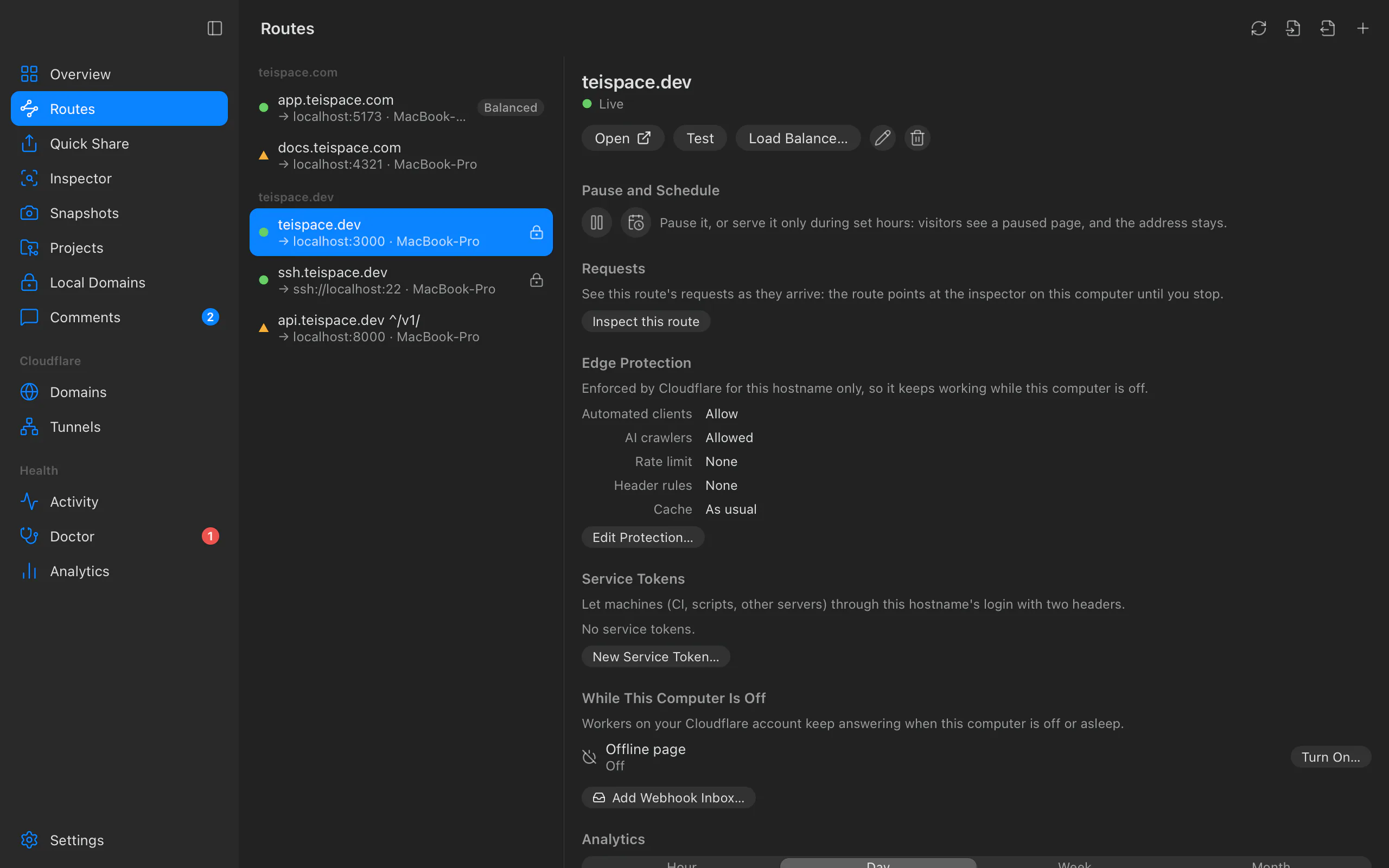Open Analytics in sidebar
The width and height of the screenshot is (1389, 868).
119,571
